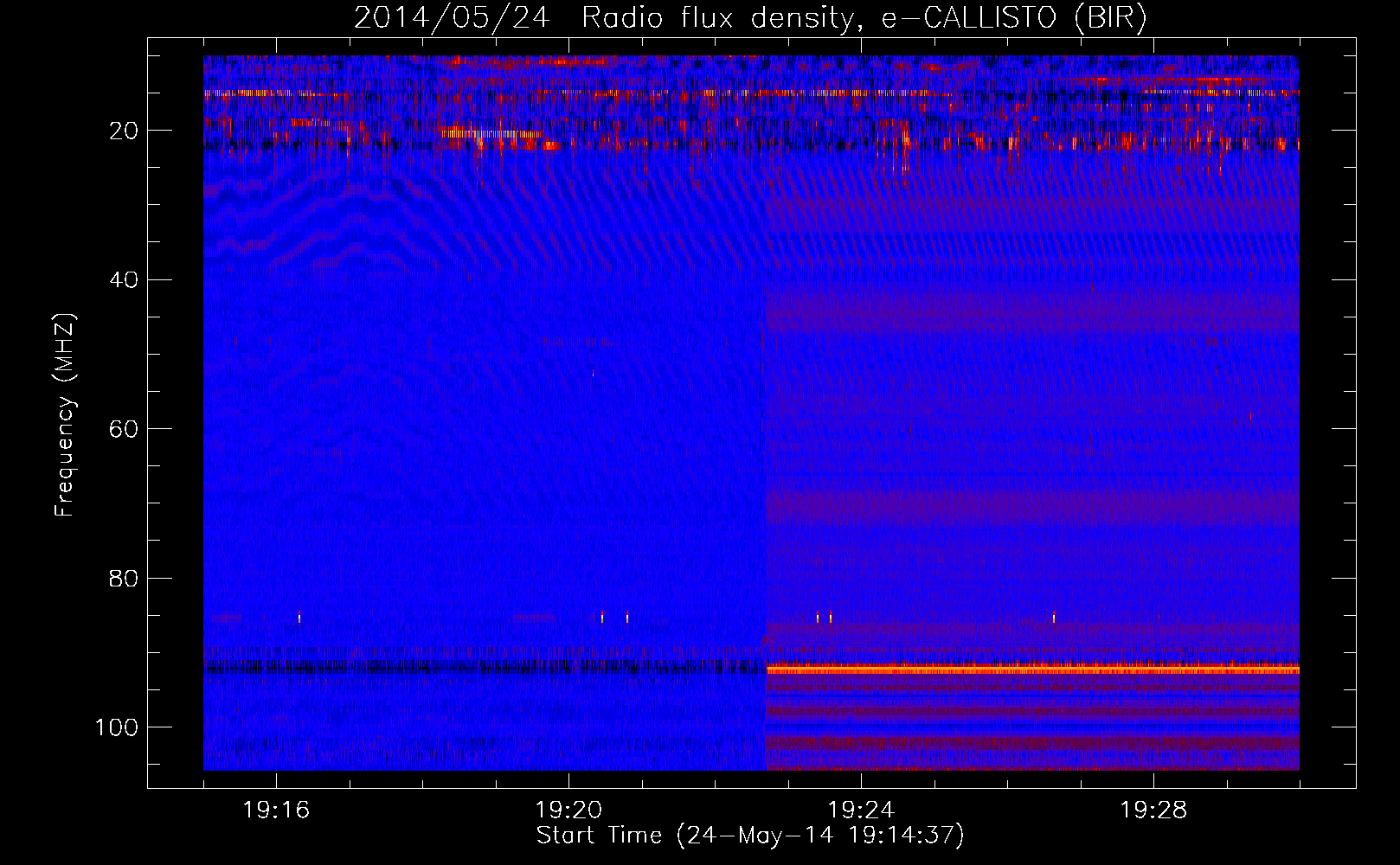Click the "Start Time (24-May-14 19:14:37)" x-axis label
This screenshot has height=865, width=1400.
point(750,836)
